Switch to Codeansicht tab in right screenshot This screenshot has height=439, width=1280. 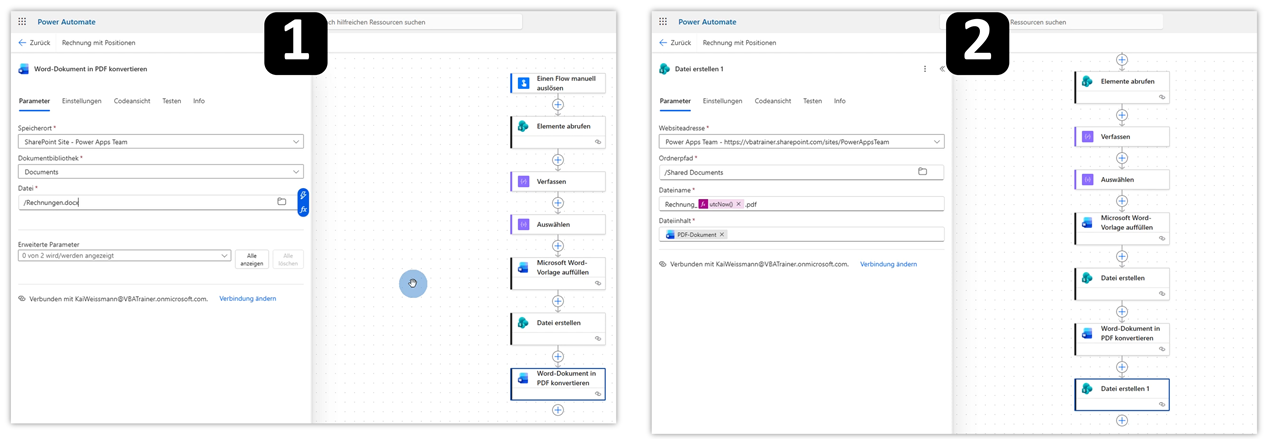[x=773, y=101]
